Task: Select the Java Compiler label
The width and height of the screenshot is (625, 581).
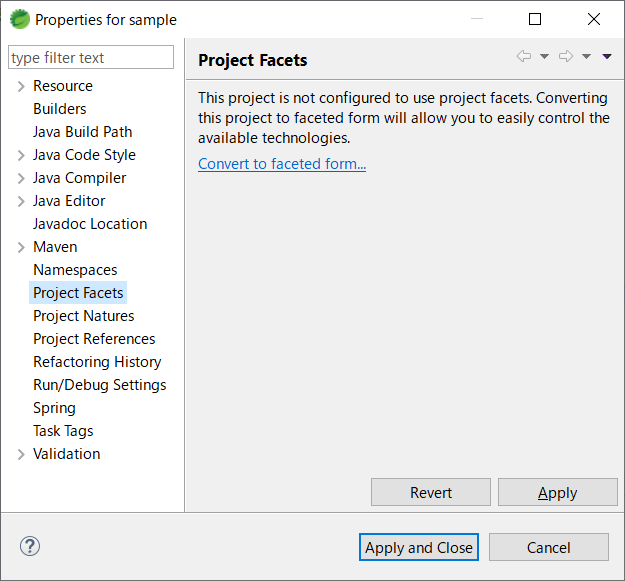Action: (79, 178)
